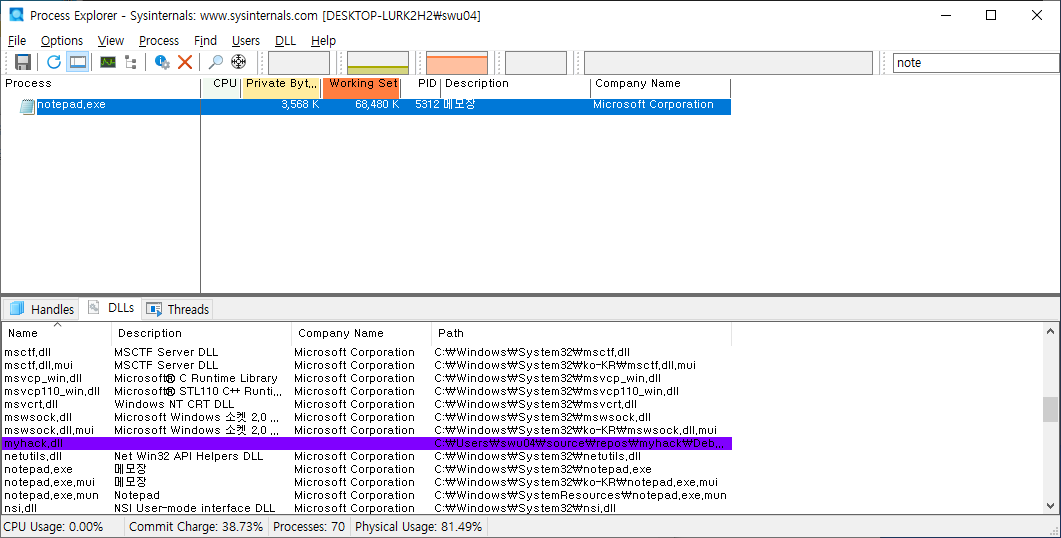Select the Find Window's Process crosshair
The height and width of the screenshot is (538, 1061).
[238, 62]
